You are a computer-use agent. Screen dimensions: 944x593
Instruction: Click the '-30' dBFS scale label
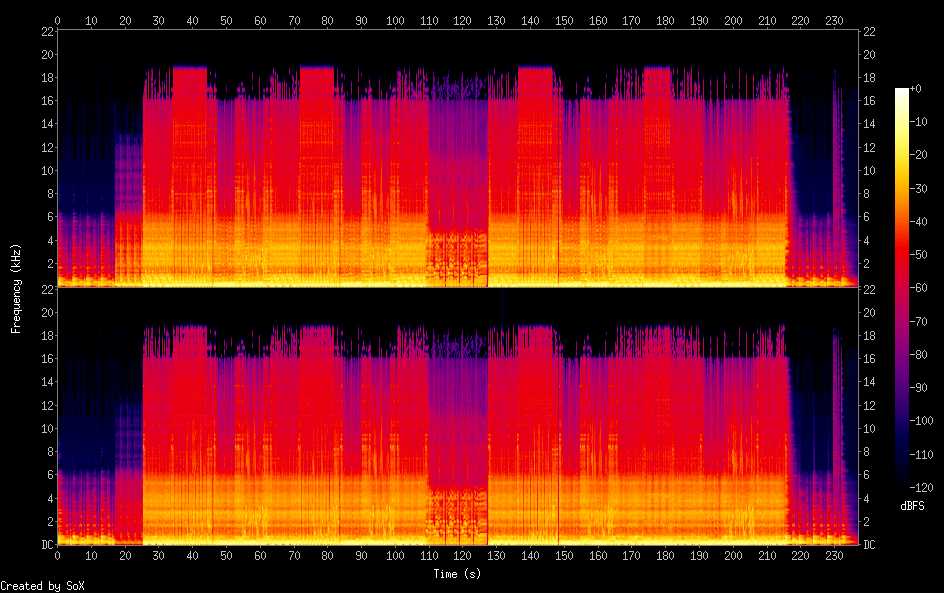tap(919, 188)
